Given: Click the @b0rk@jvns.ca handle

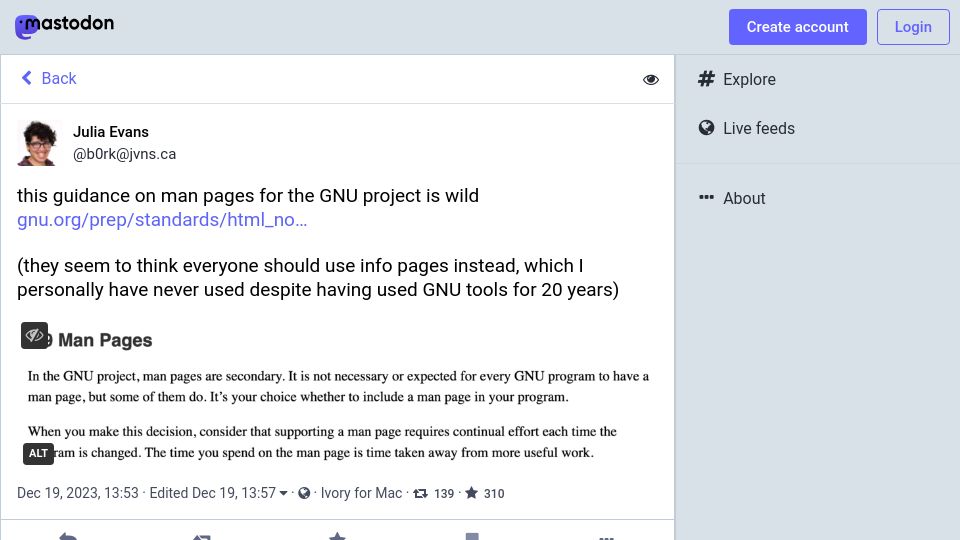Looking at the screenshot, I should click(124, 154).
